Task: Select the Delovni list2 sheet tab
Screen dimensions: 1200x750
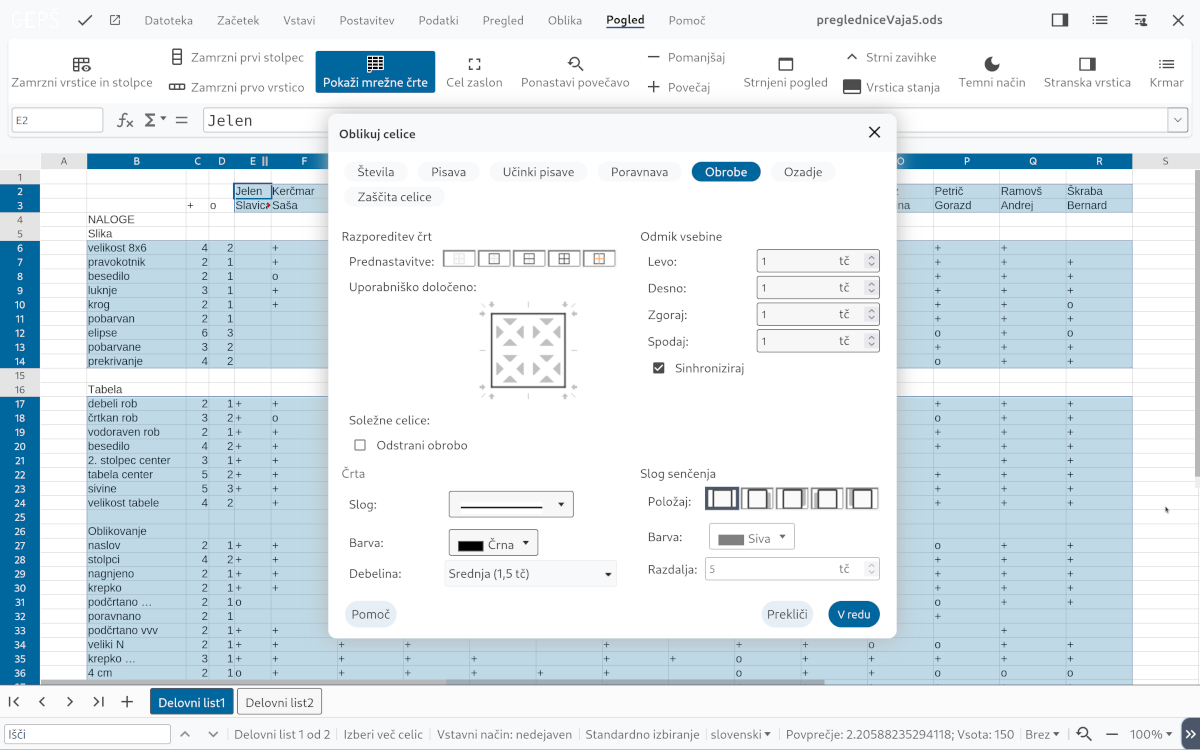Action: click(280, 702)
